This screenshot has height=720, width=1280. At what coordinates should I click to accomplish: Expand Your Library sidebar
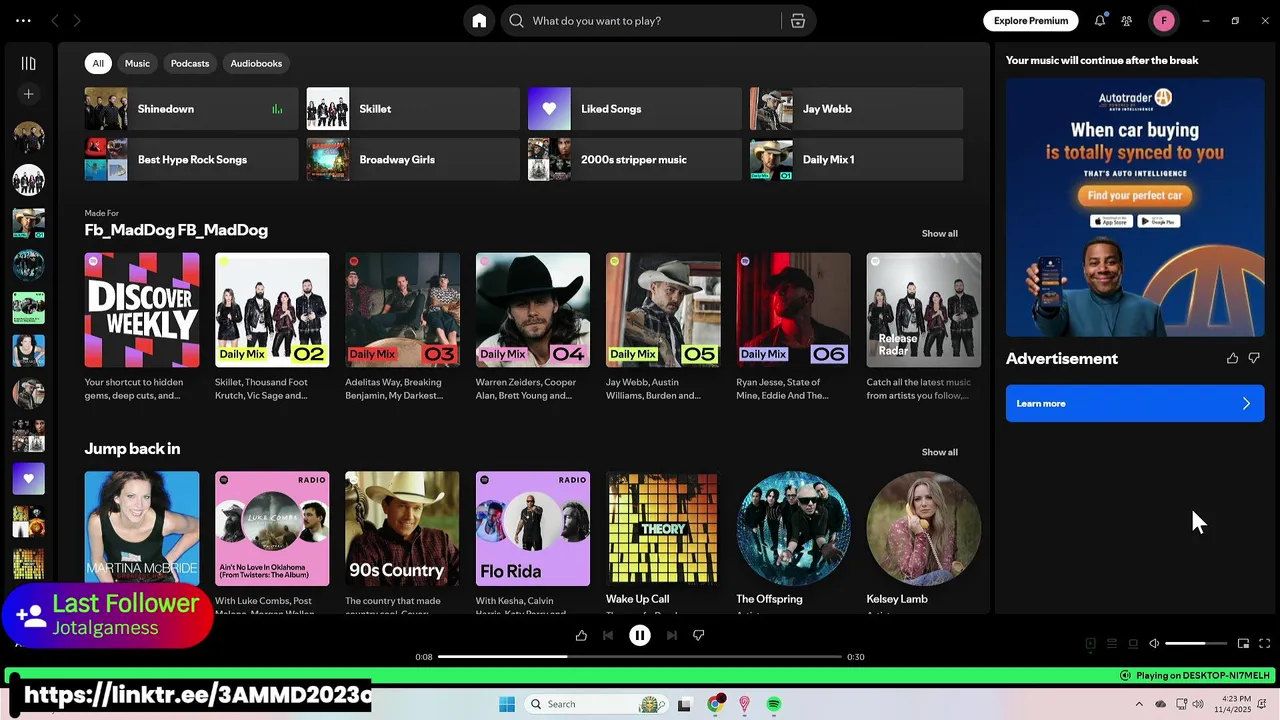point(28,63)
